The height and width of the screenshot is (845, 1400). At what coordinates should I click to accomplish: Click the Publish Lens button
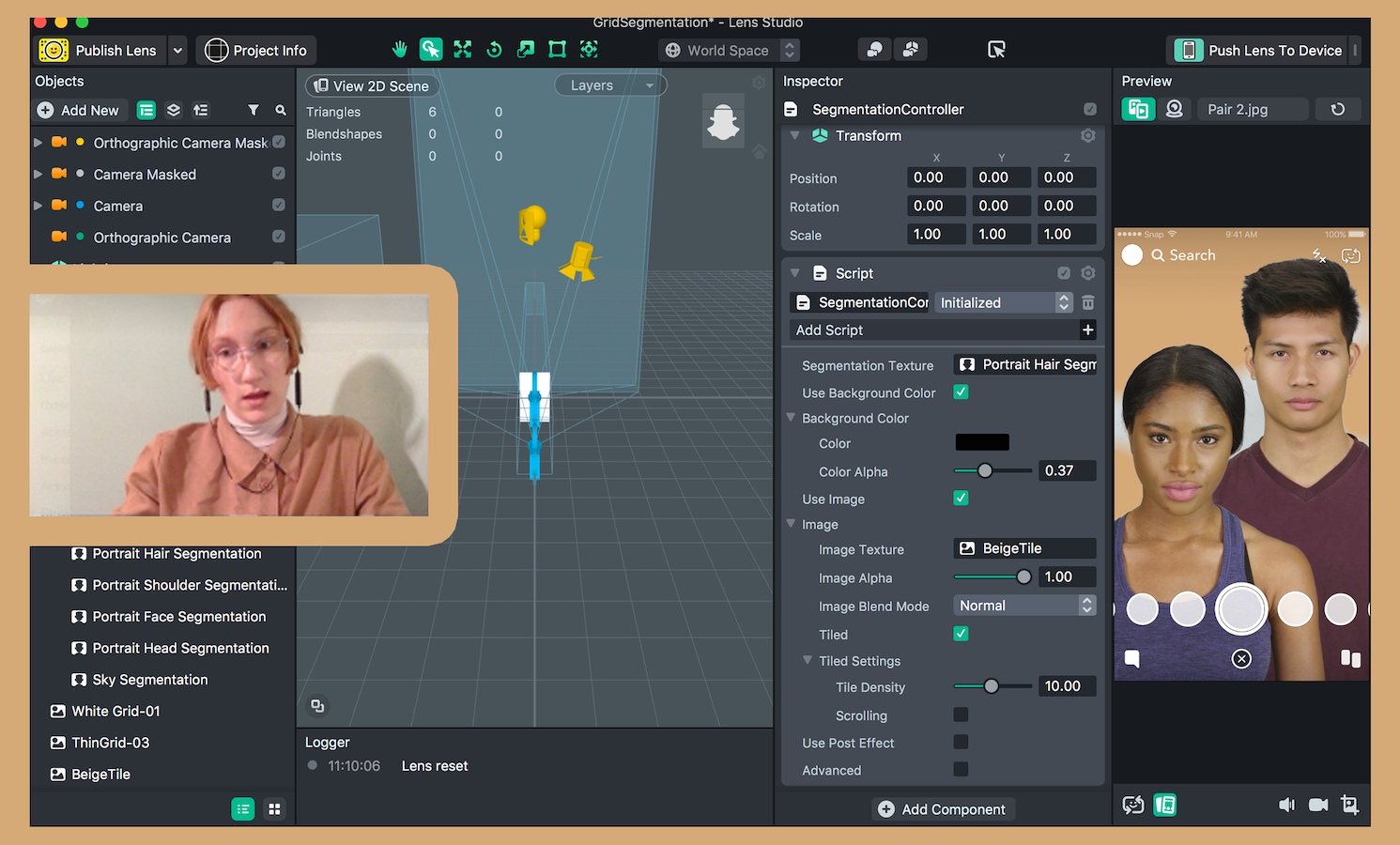click(100, 51)
